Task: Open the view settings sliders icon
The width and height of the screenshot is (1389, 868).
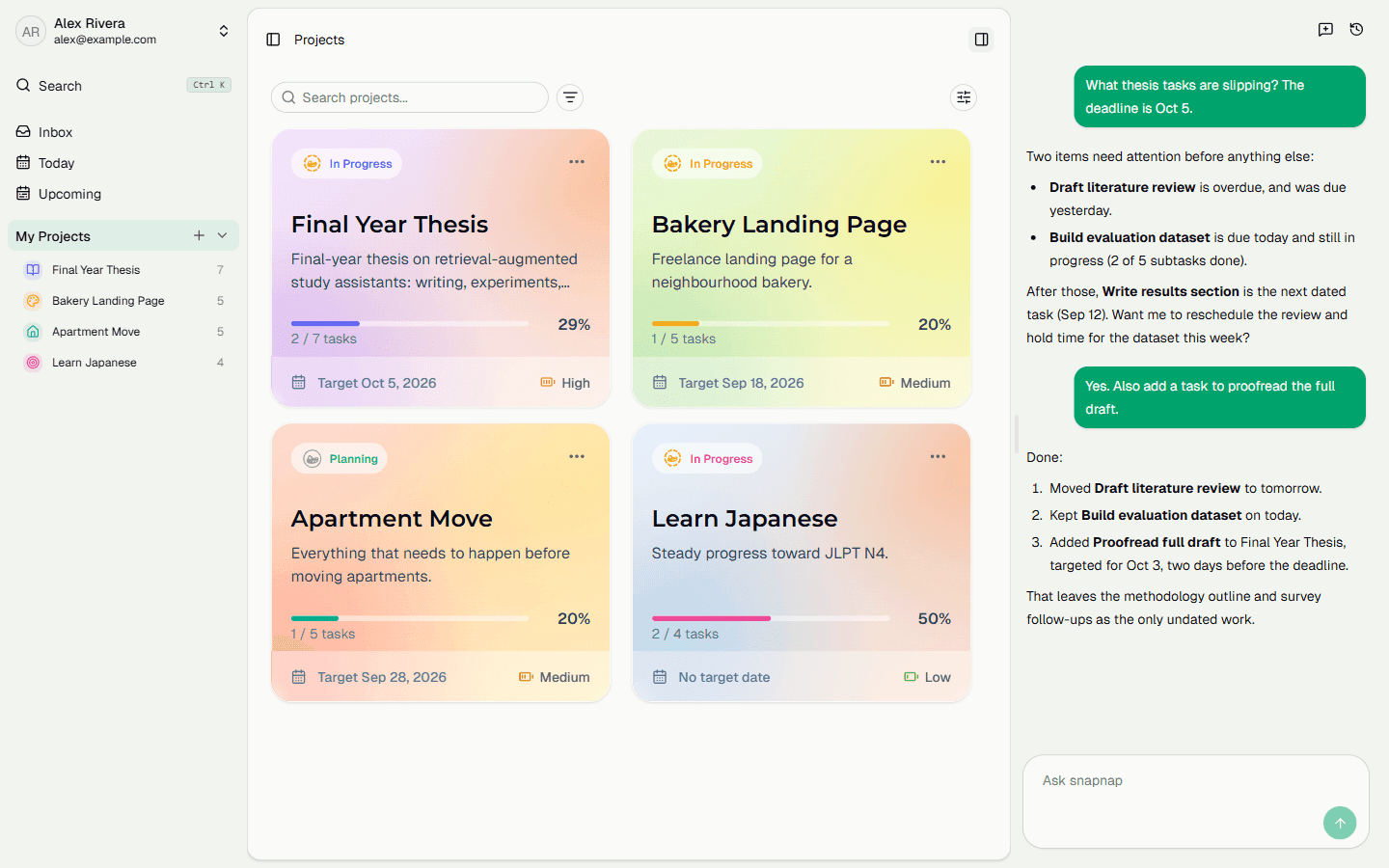Action: [963, 97]
